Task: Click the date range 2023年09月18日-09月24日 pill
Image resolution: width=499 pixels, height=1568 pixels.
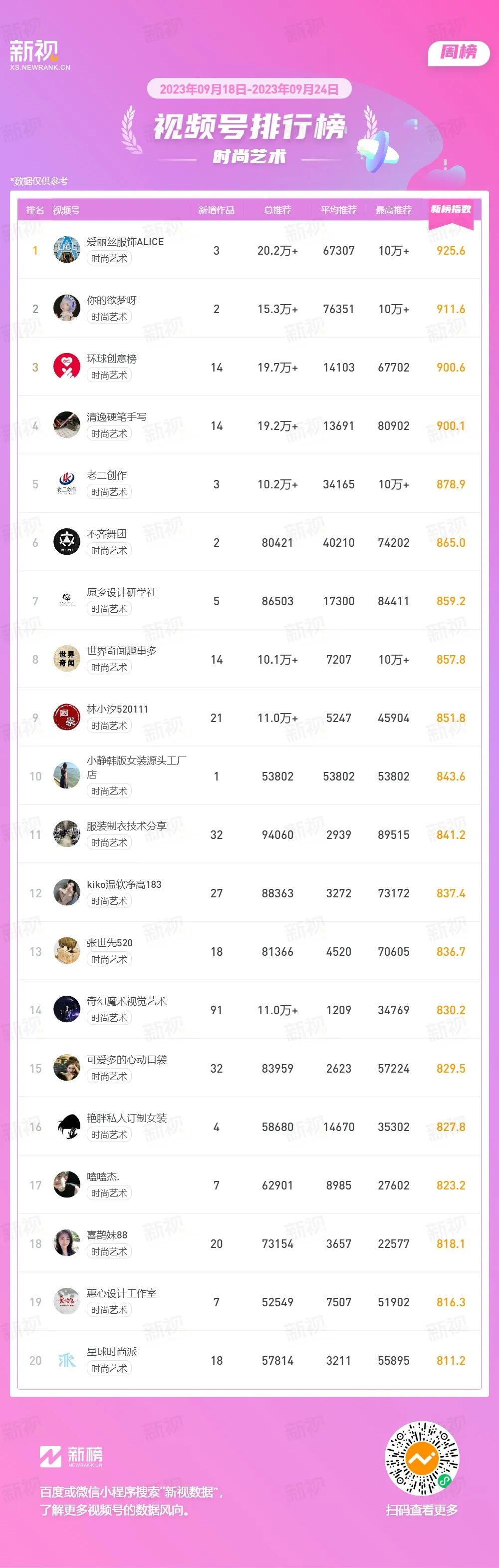Action: pyautogui.click(x=249, y=89)
